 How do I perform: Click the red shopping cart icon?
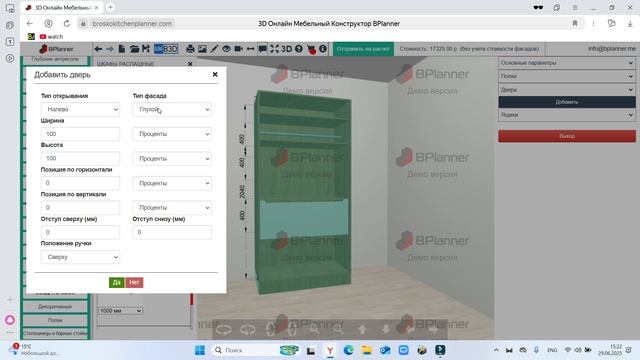[311, 49]
